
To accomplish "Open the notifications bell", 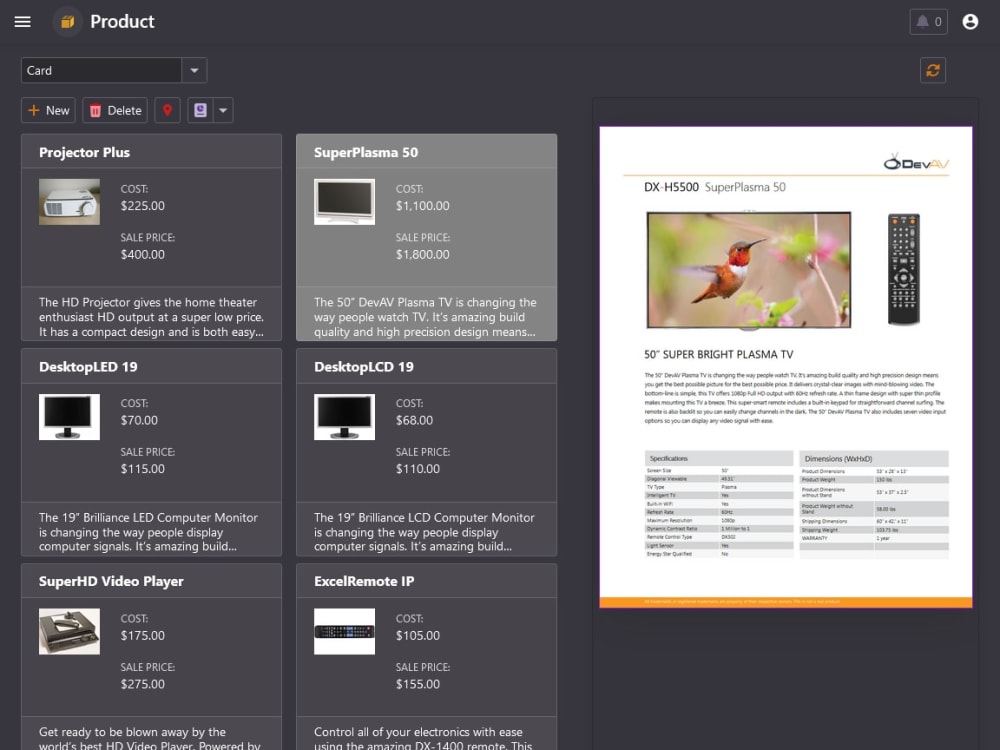I will (x=928, y=22).
